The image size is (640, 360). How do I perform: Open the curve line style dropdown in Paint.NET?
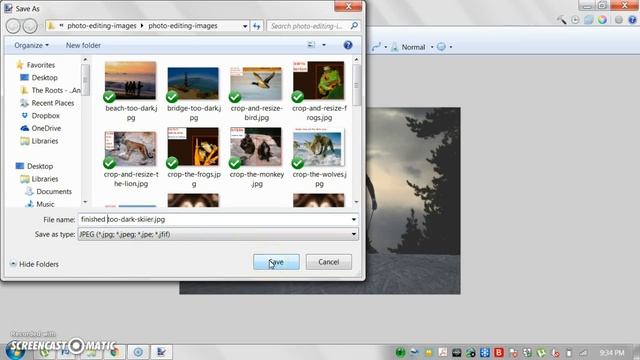pos(379,47)
